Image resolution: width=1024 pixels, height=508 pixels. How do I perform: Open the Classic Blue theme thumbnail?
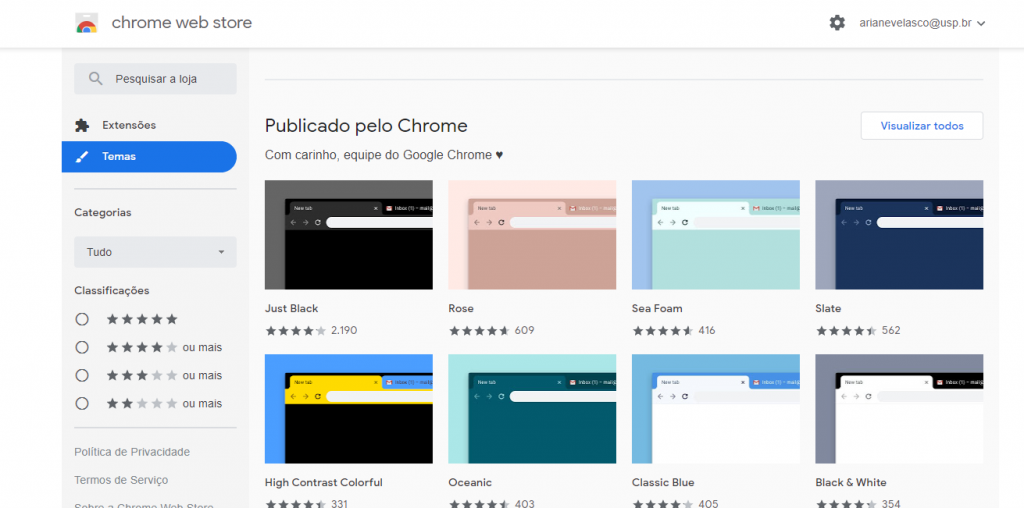pyautogui.click(x=716, y=409)
